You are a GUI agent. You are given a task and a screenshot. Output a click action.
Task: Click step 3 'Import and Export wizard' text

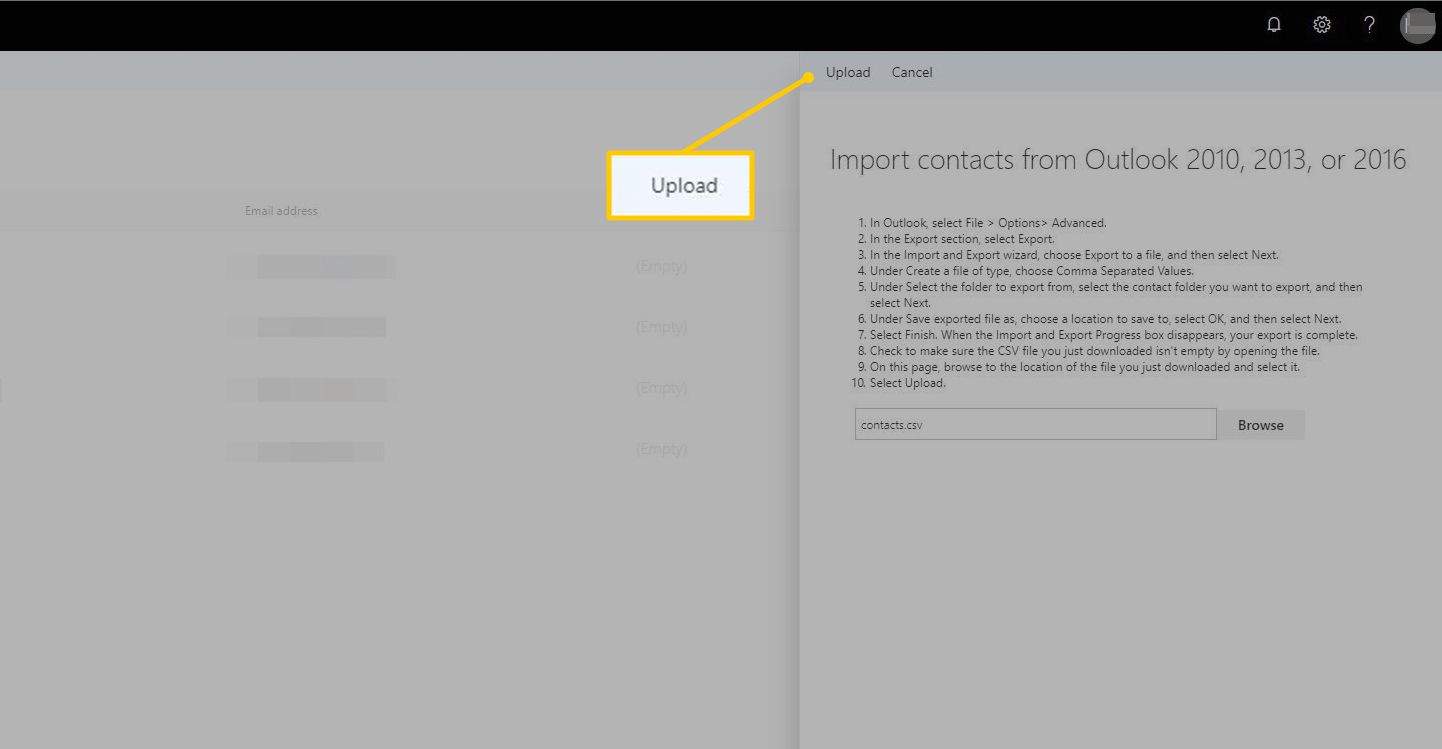[1074, 255]
